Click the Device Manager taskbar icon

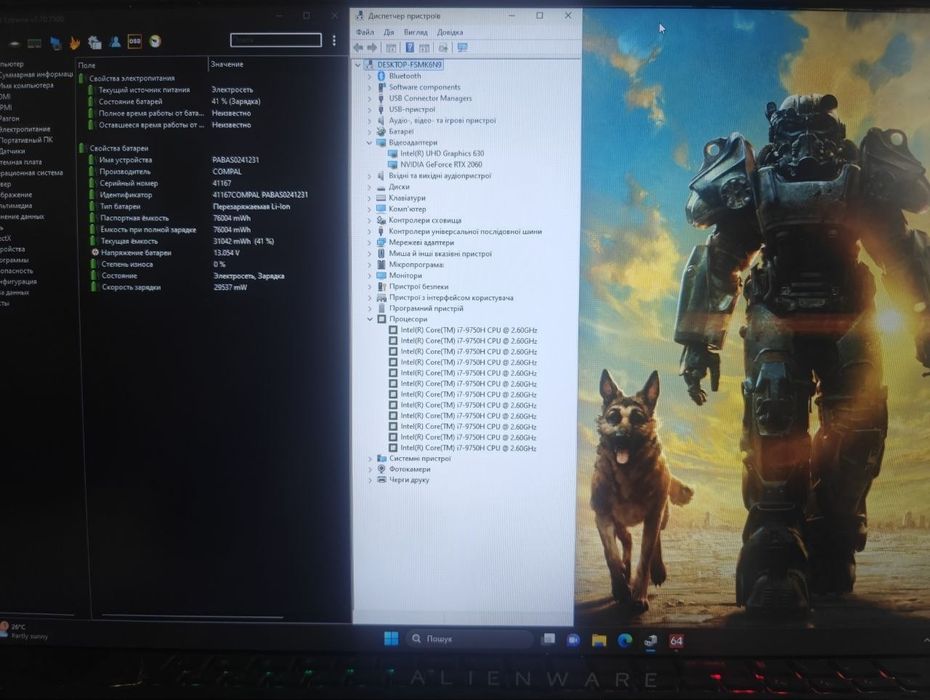[x=651, y=641]
